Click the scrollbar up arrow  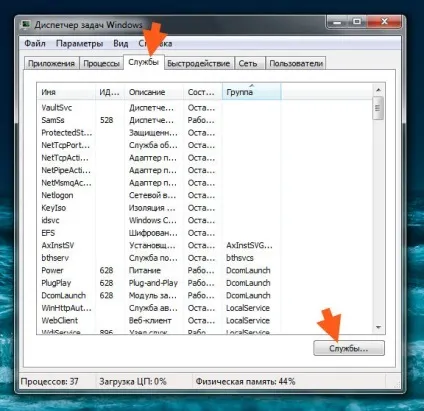378,90
